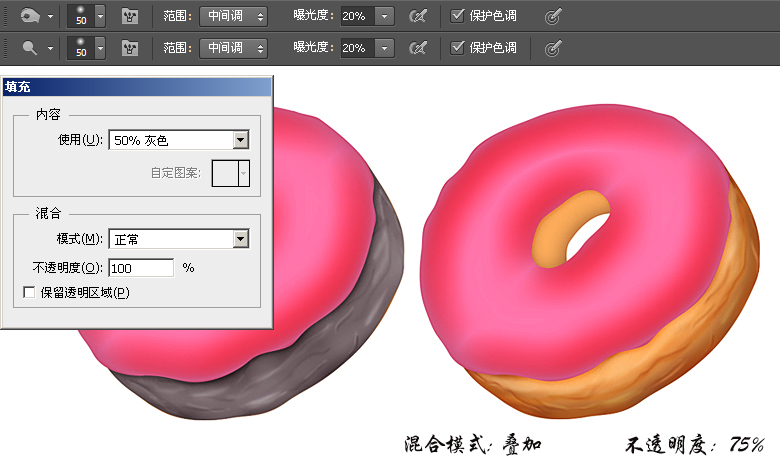Image resolution: width=780 pixels, height=470 pixels.
Task: Click 混合模式: 叠加 caption text
Action: pyautogui.click(x=473, y=444)
